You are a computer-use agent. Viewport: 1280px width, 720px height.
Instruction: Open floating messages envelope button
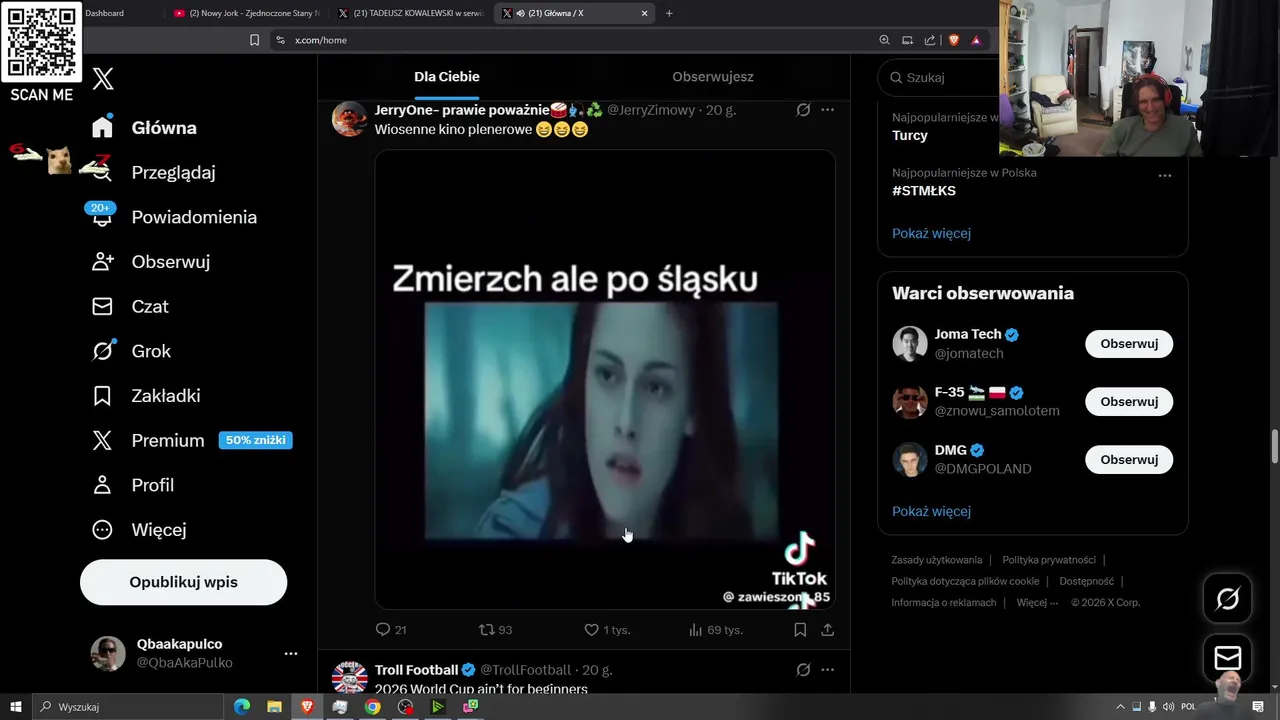tap(1227, 657)
